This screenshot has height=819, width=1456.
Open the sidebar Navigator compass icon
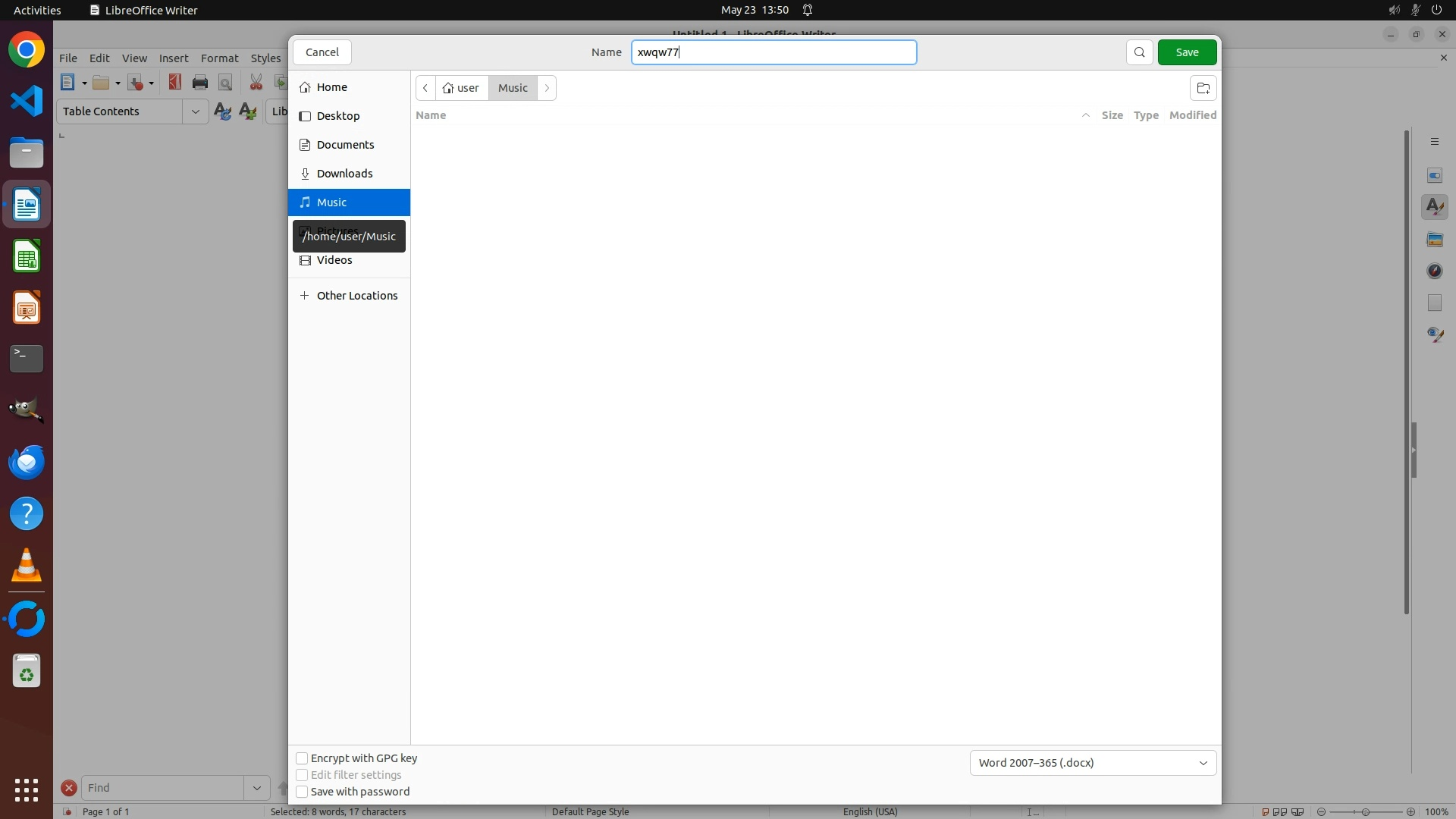1434,271
